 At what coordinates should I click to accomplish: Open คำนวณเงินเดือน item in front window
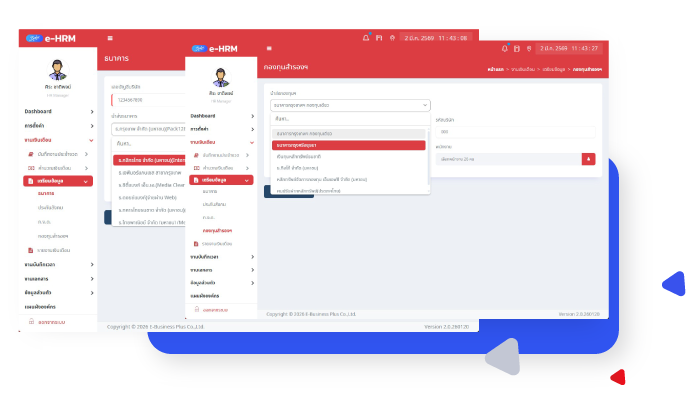[x=221, y=168]
